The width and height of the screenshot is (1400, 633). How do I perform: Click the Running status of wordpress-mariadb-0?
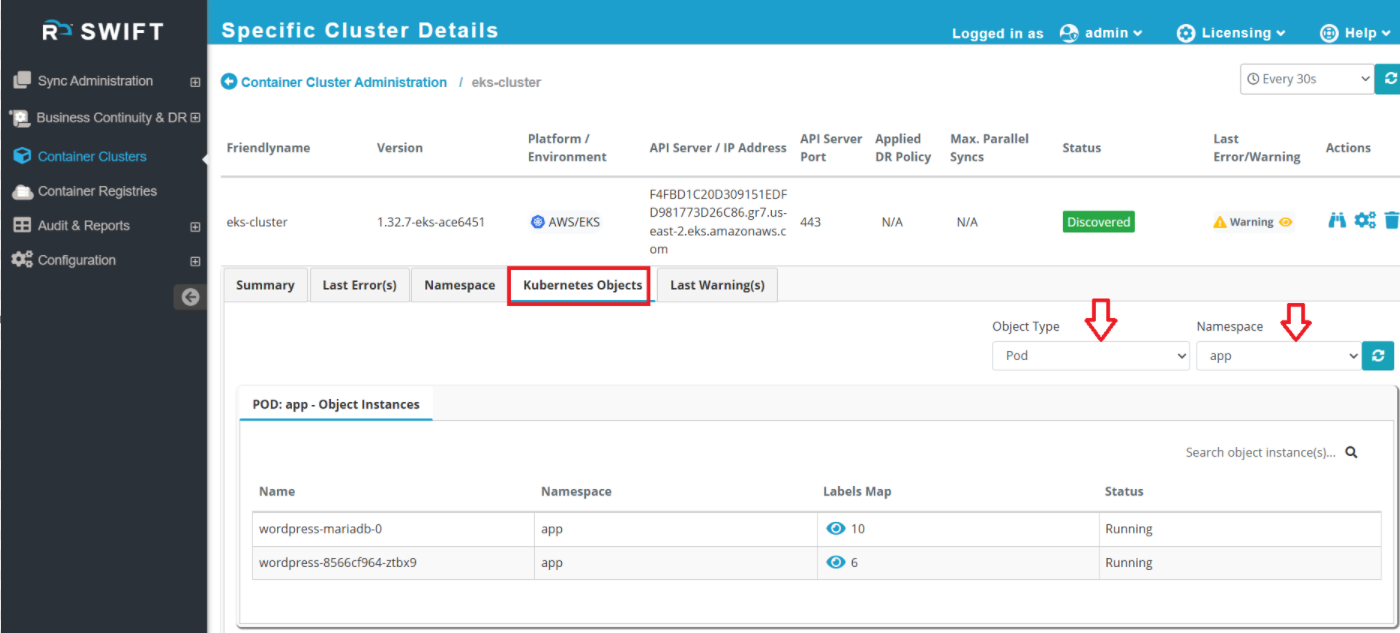[x=1128, y=529]
